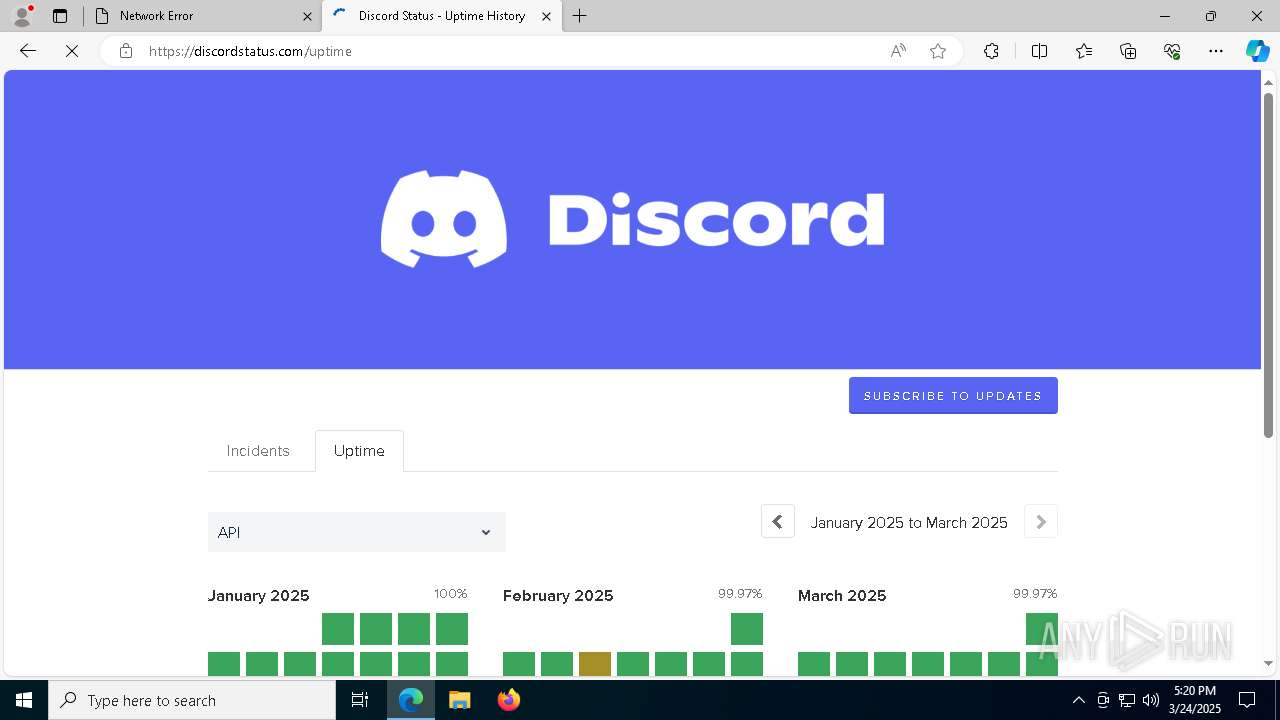Screen dimensions: 1280x720
Task: Go back to the previous page
Action: (28, 51)
